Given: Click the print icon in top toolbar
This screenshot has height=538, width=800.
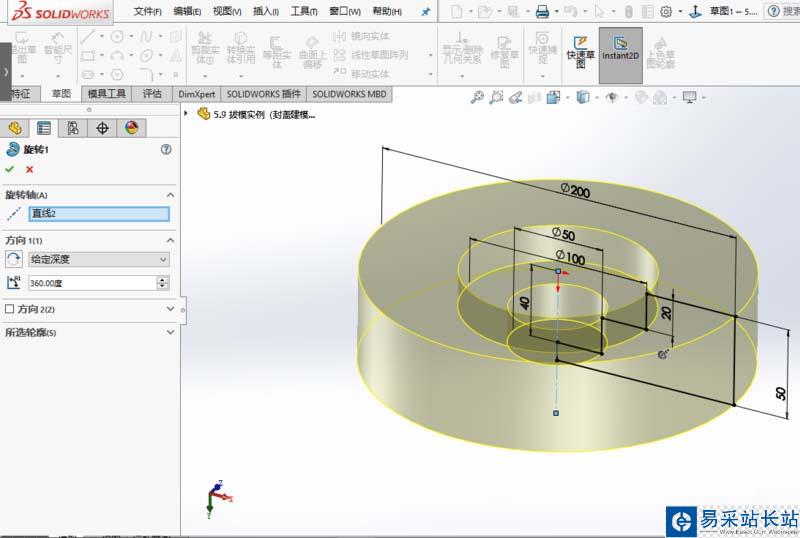Looking at the screenshot, I should click(542, 11).
